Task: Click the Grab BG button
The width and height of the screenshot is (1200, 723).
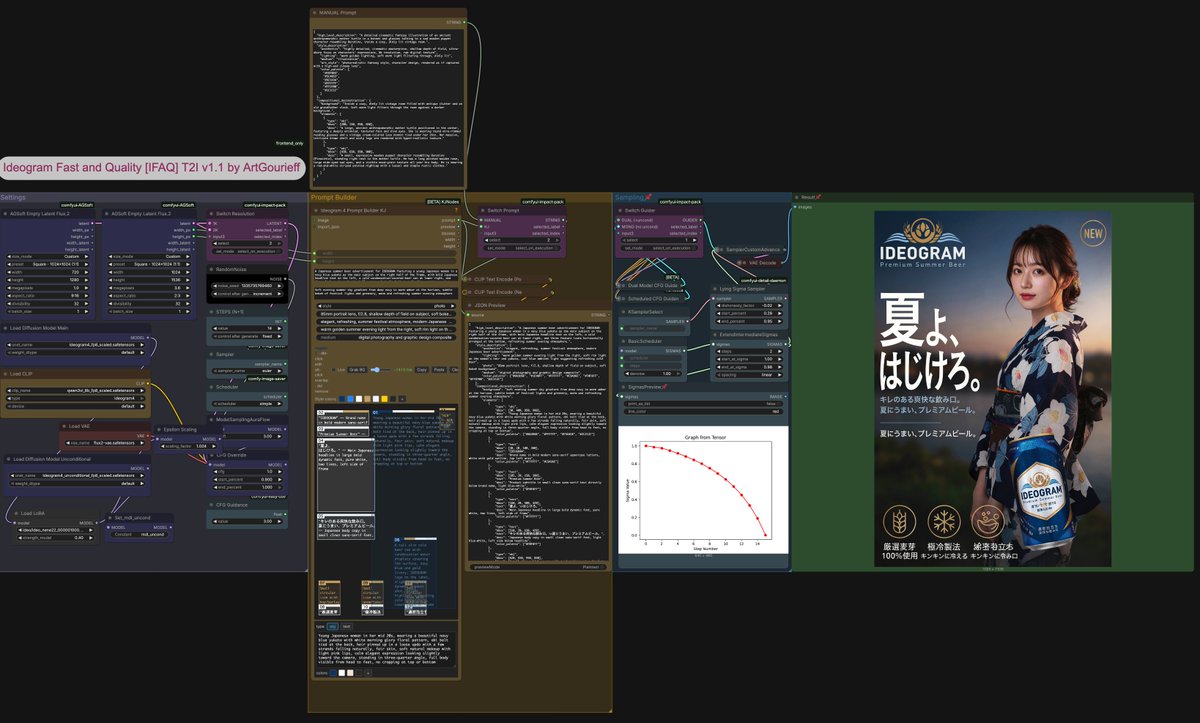Action: pyautogui.click(x=357, y=370)
